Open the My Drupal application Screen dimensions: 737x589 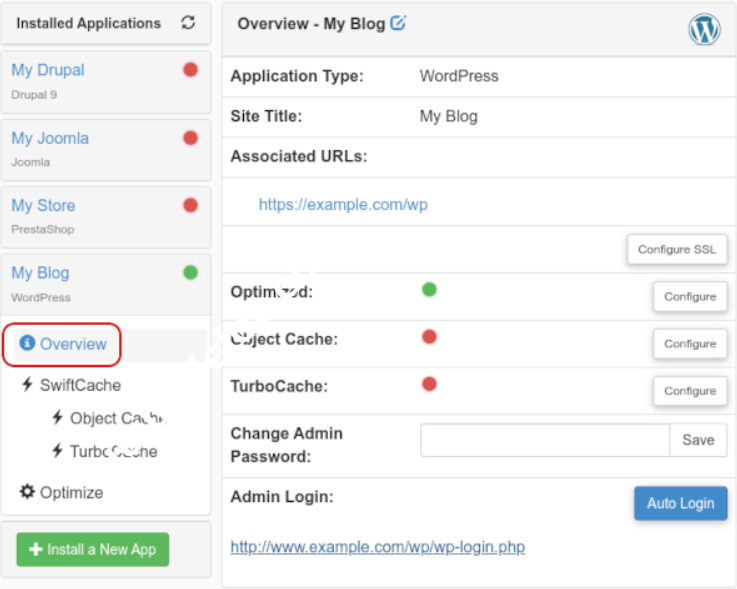click(x=48, y=70)
